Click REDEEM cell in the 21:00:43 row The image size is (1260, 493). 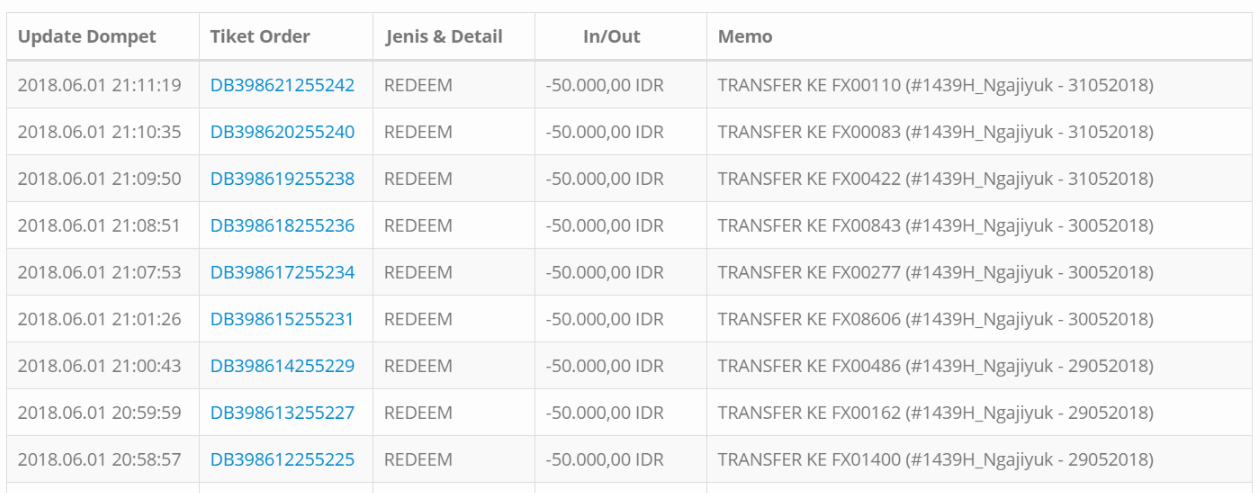click(418, 366)
